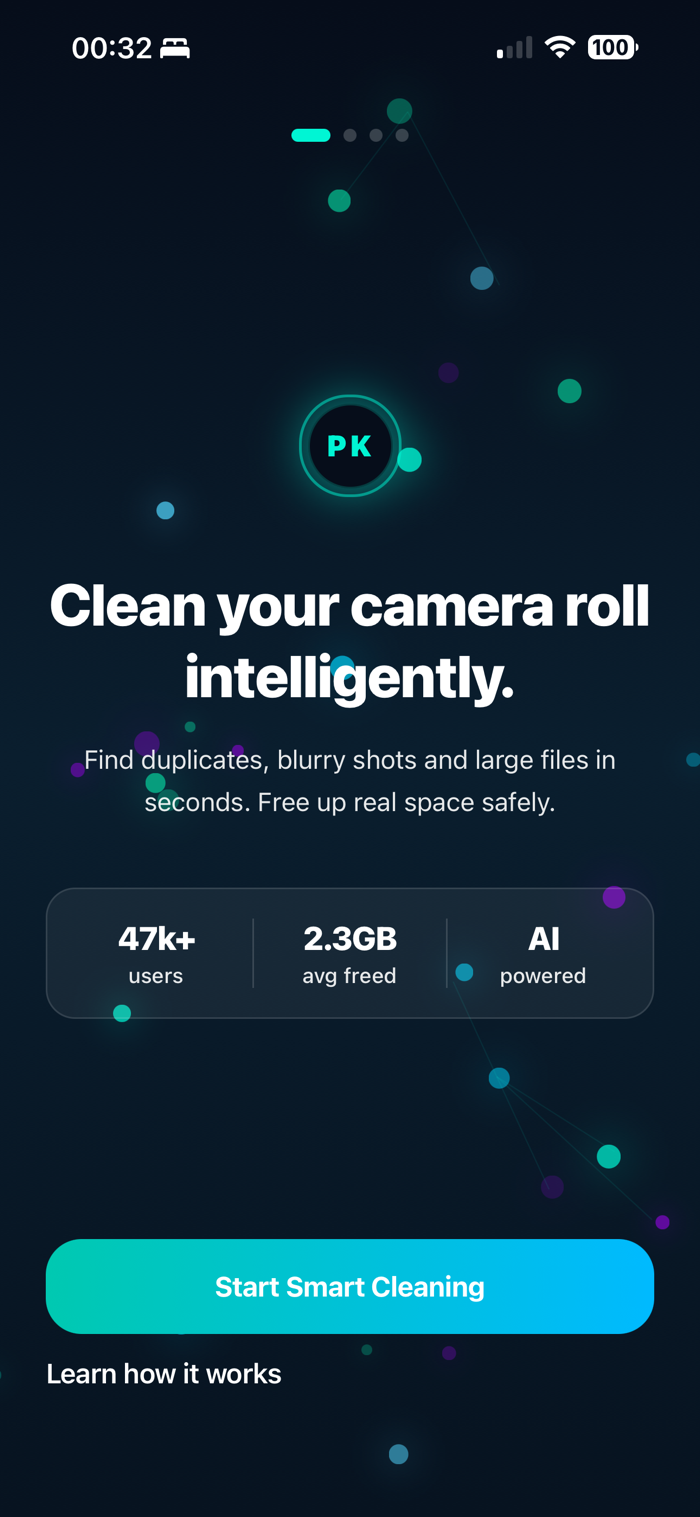700x1517 pixels.
Task: Jump to the last onboarding page dot
Action: 402,135
